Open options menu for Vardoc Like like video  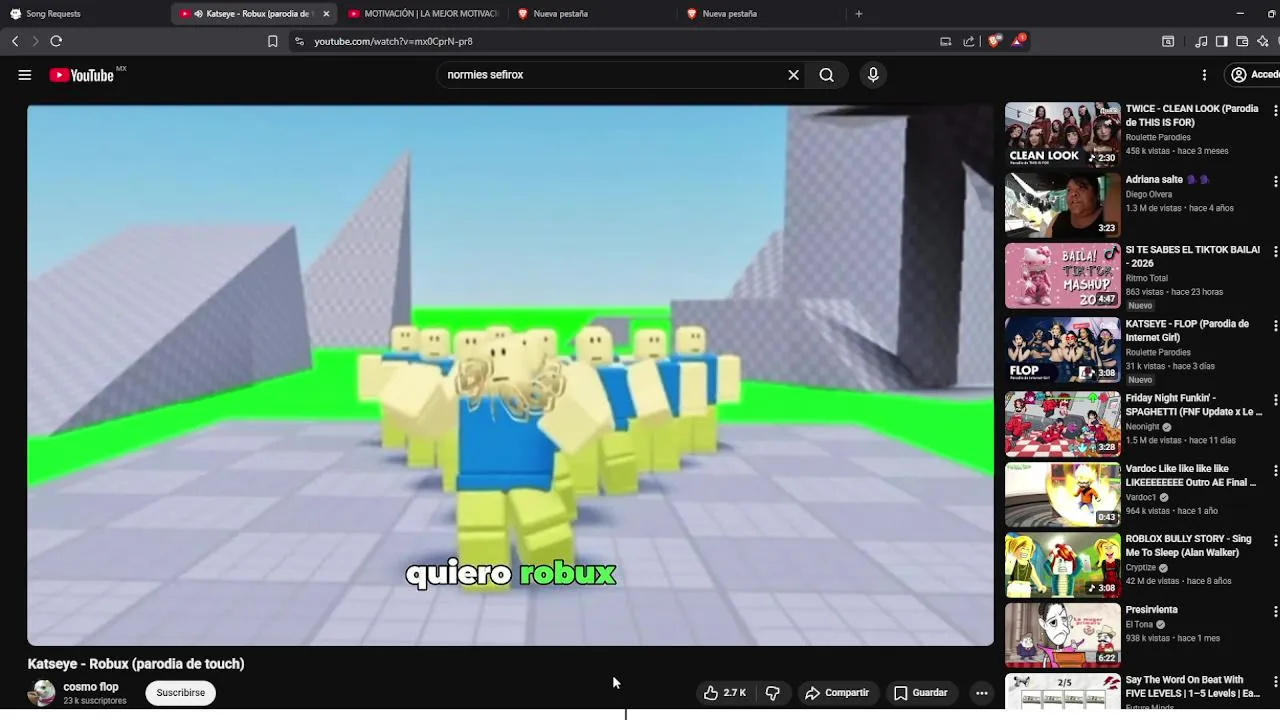tap(1275, 471)
